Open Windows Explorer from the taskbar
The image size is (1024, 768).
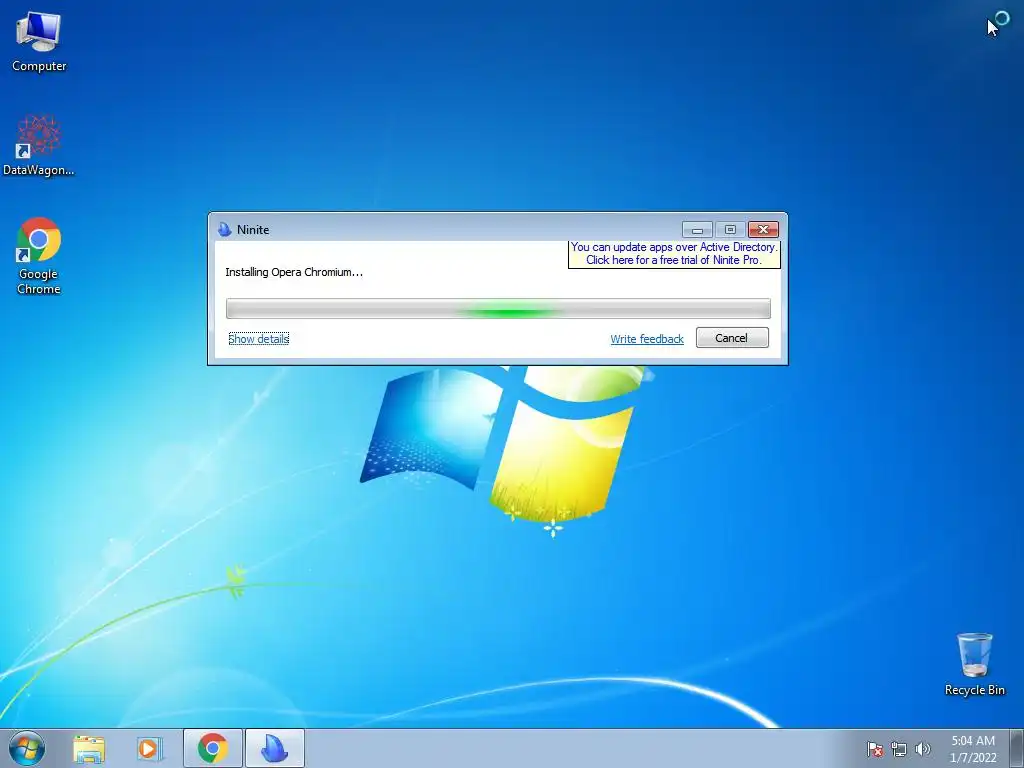click(89, 748)
